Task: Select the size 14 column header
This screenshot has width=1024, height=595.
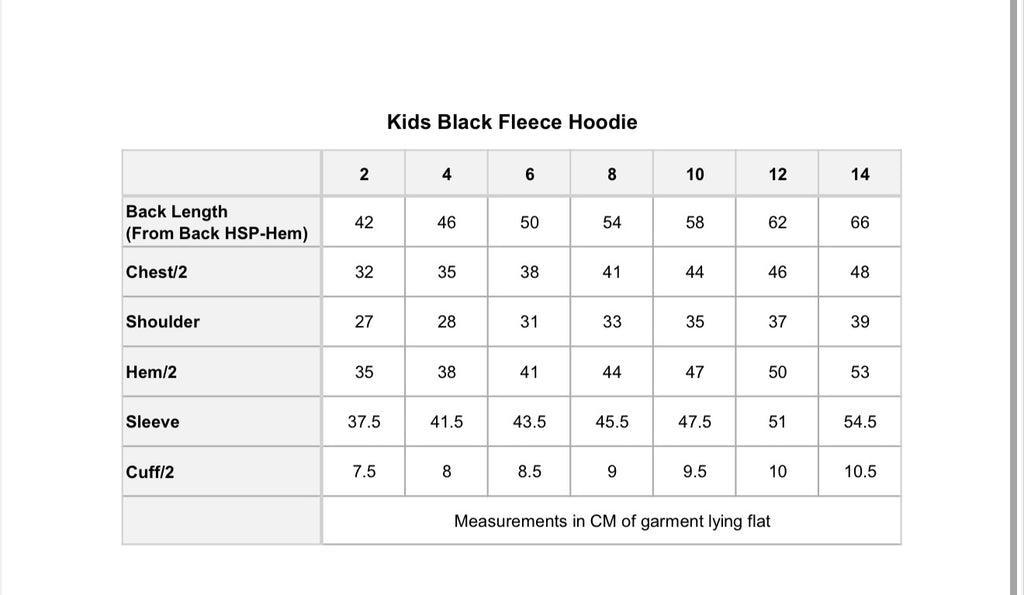Action: 859,174
